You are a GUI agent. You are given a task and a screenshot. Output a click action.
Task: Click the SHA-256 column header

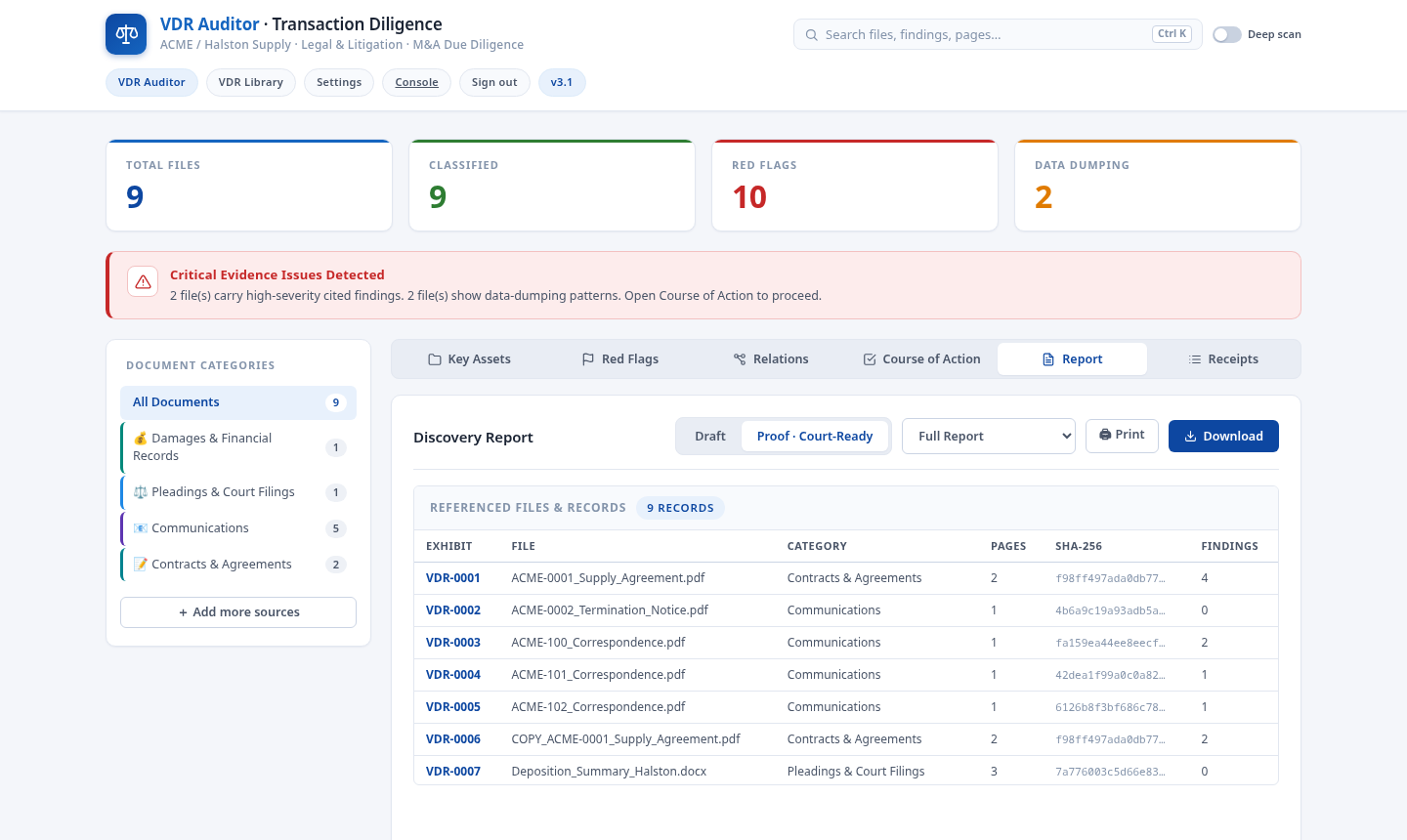click(1079, 546)
